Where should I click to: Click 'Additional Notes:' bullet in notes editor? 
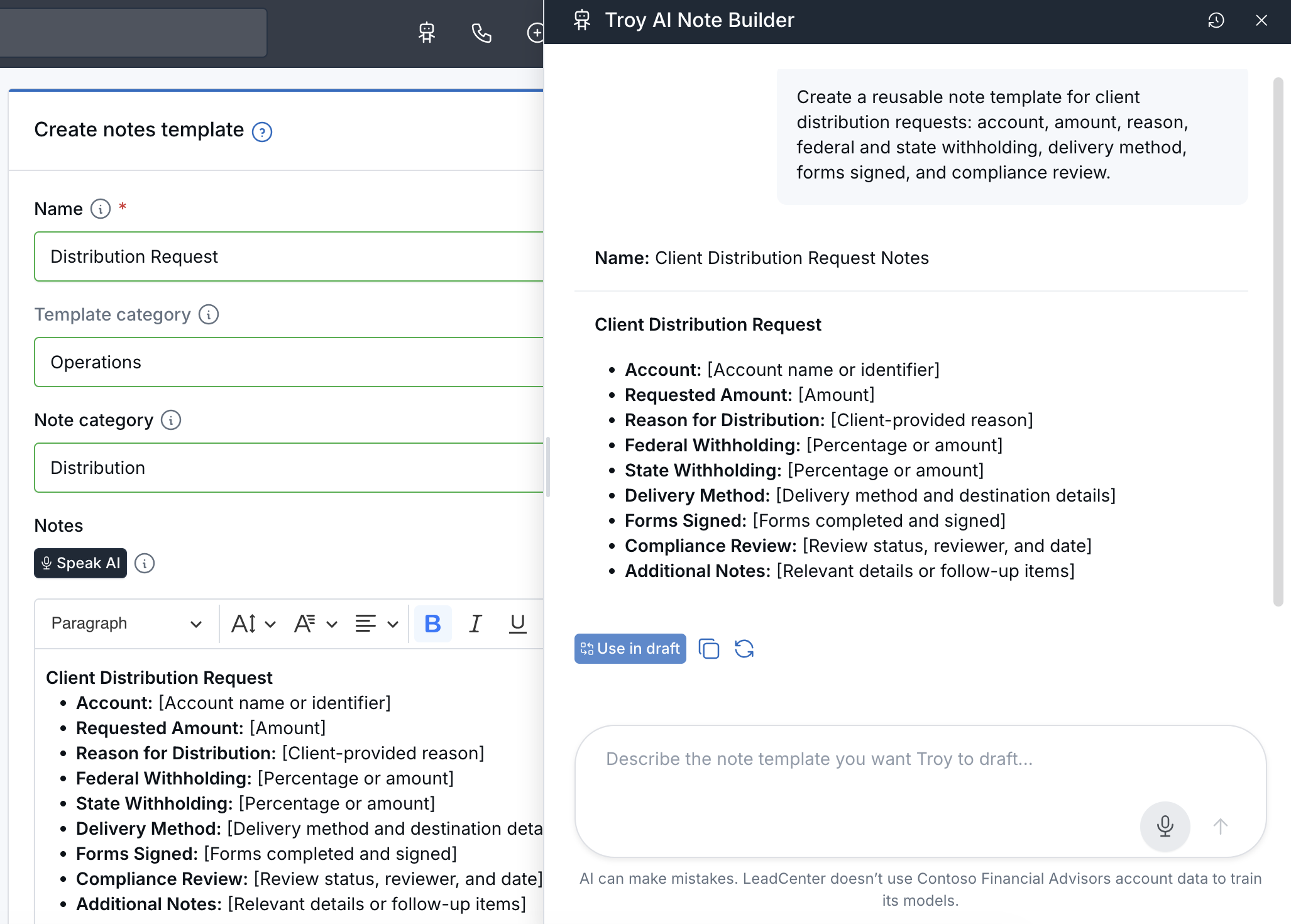point(301,904)
